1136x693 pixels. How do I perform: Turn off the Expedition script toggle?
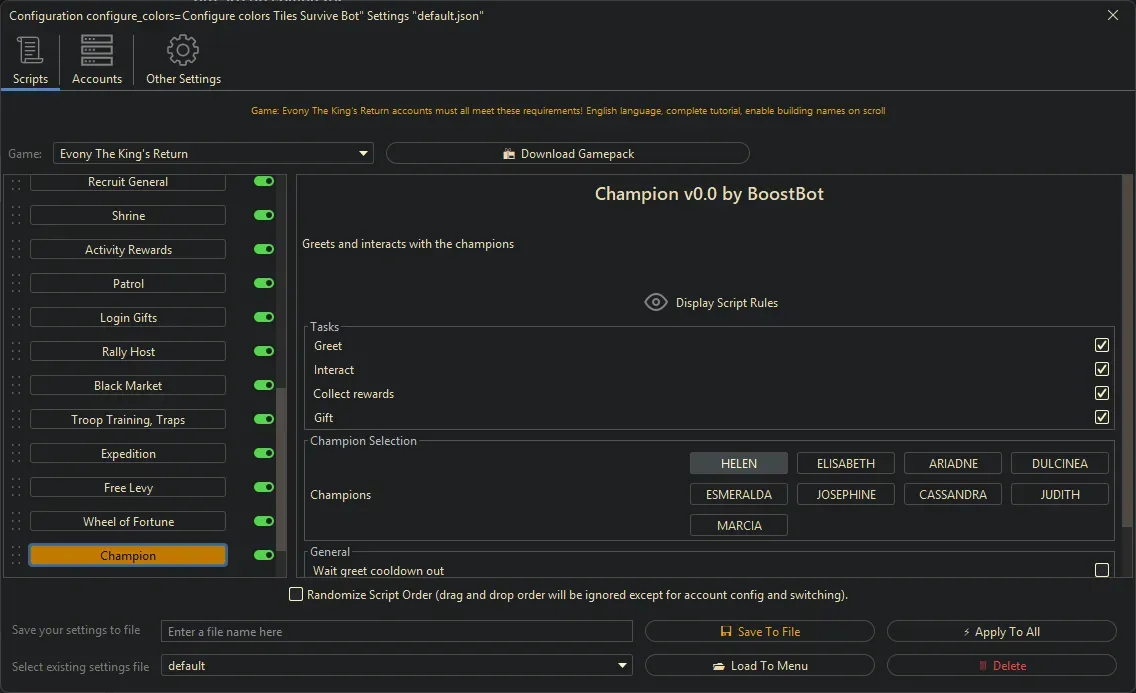pyautogui.click(x=264, y=454)
